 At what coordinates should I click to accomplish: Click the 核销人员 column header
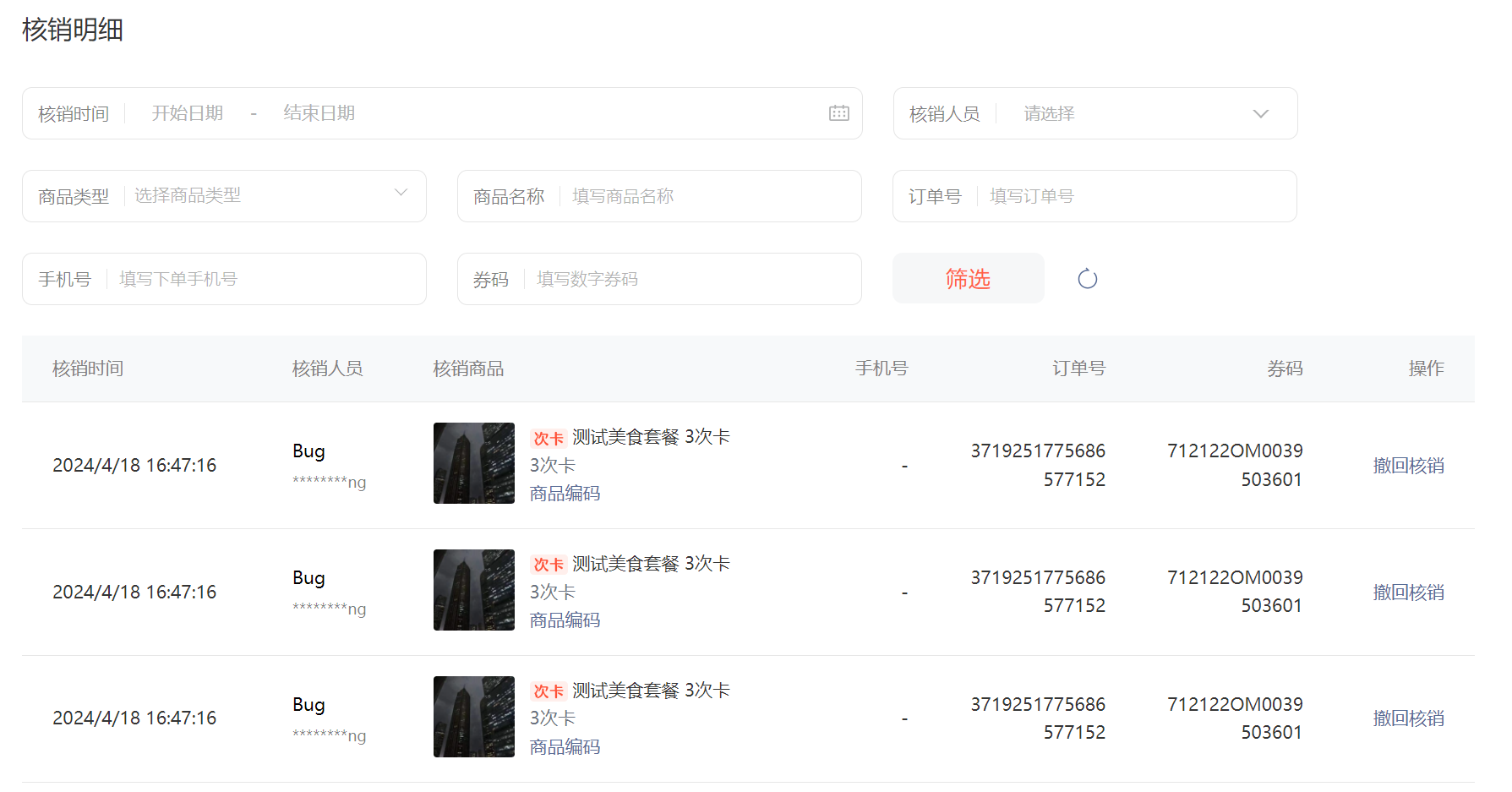coord(327,369)
